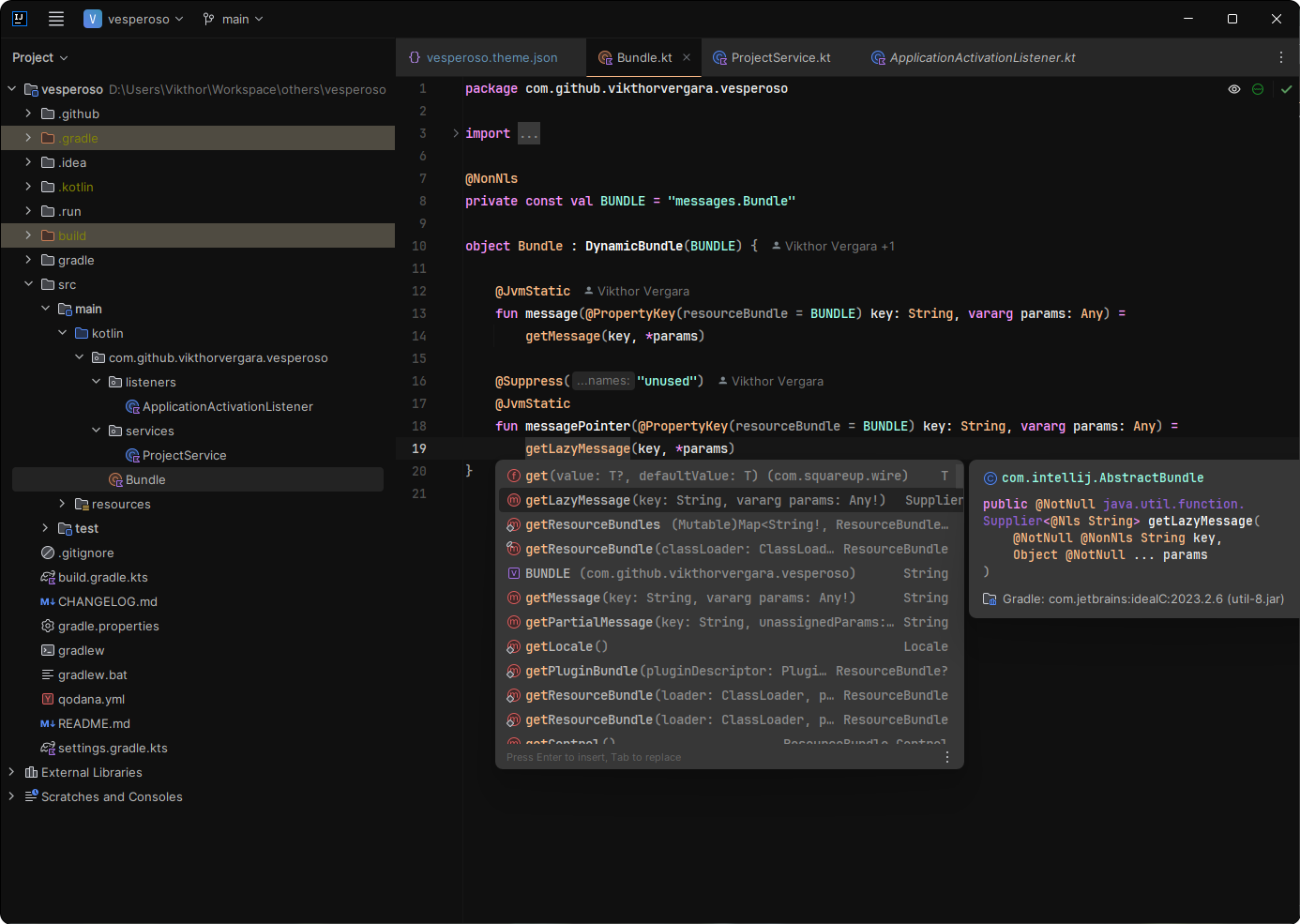Expand the collapsed import block

[456, 133]
